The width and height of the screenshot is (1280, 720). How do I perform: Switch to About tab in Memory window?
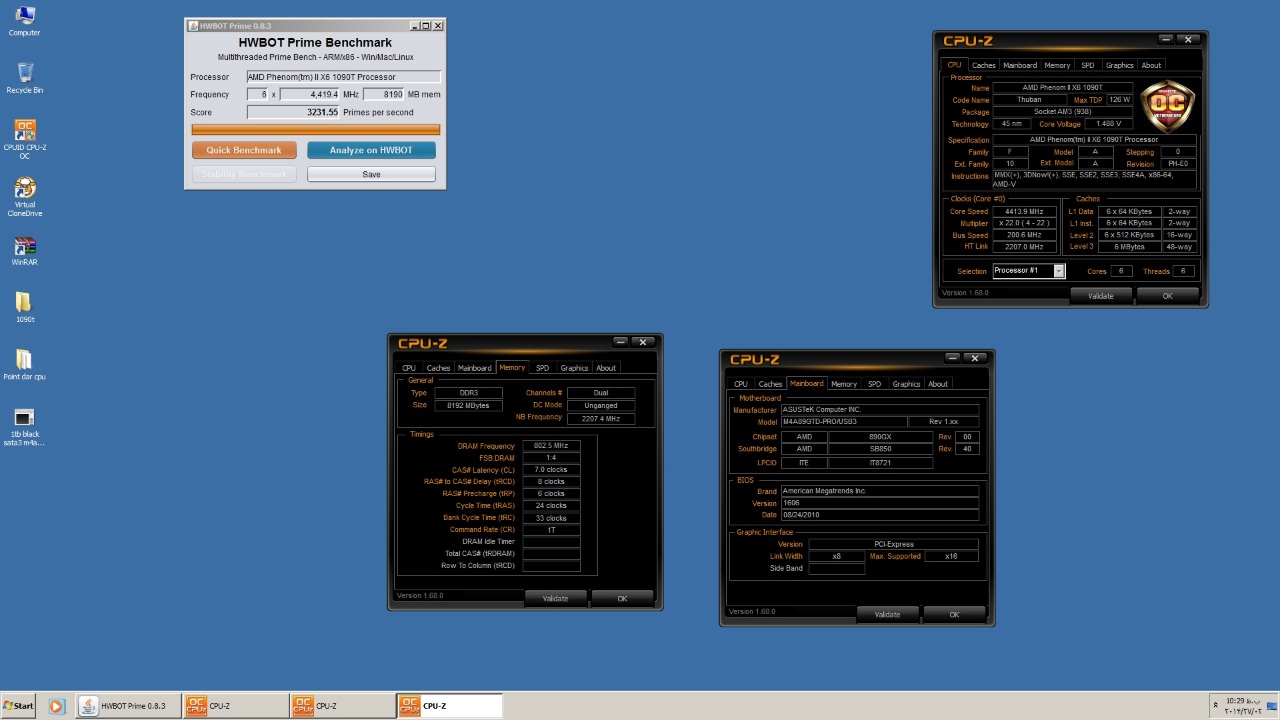[x=606, y=368]
